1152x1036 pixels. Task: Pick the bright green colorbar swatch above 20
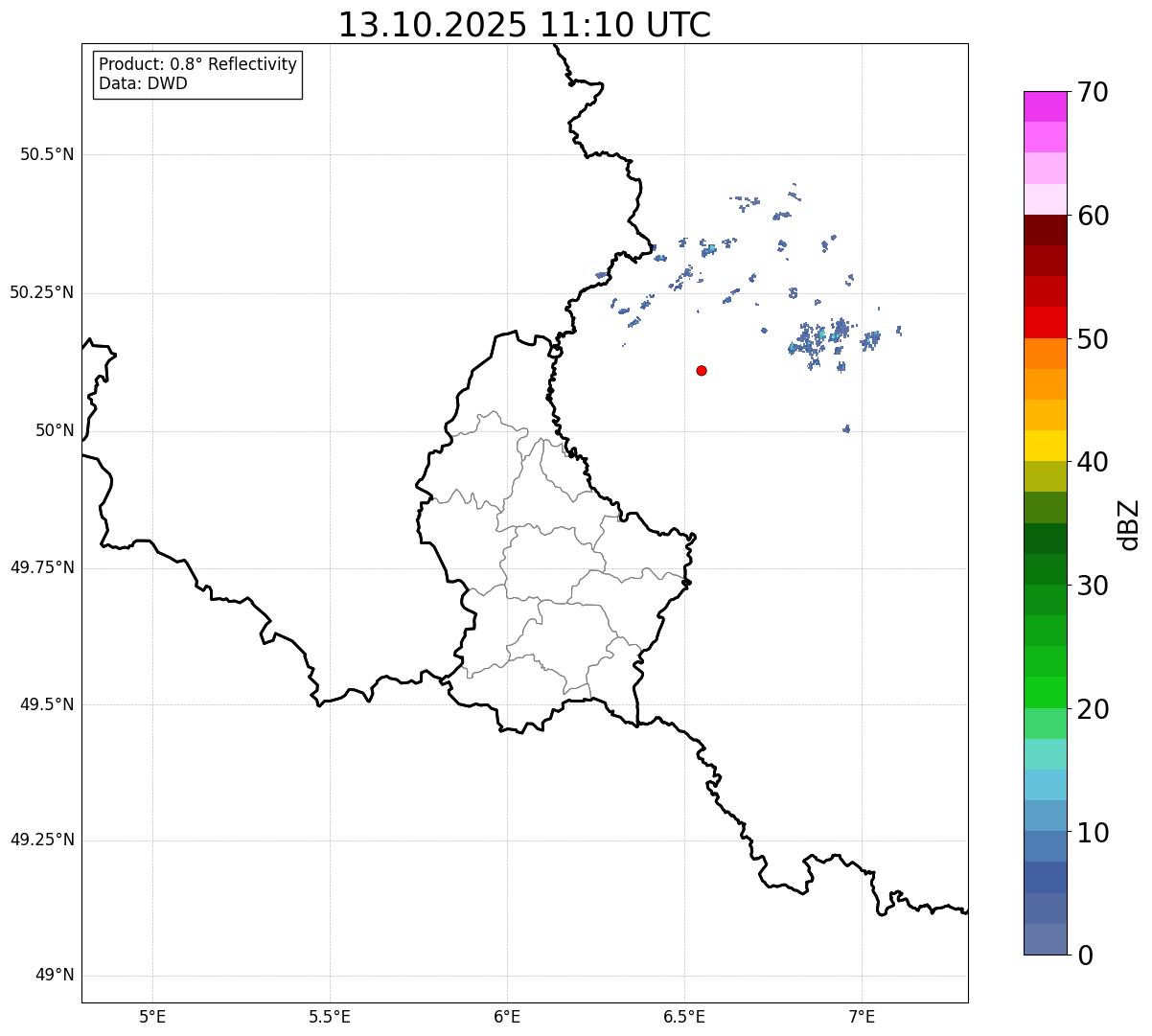[x=1045, y=693]
